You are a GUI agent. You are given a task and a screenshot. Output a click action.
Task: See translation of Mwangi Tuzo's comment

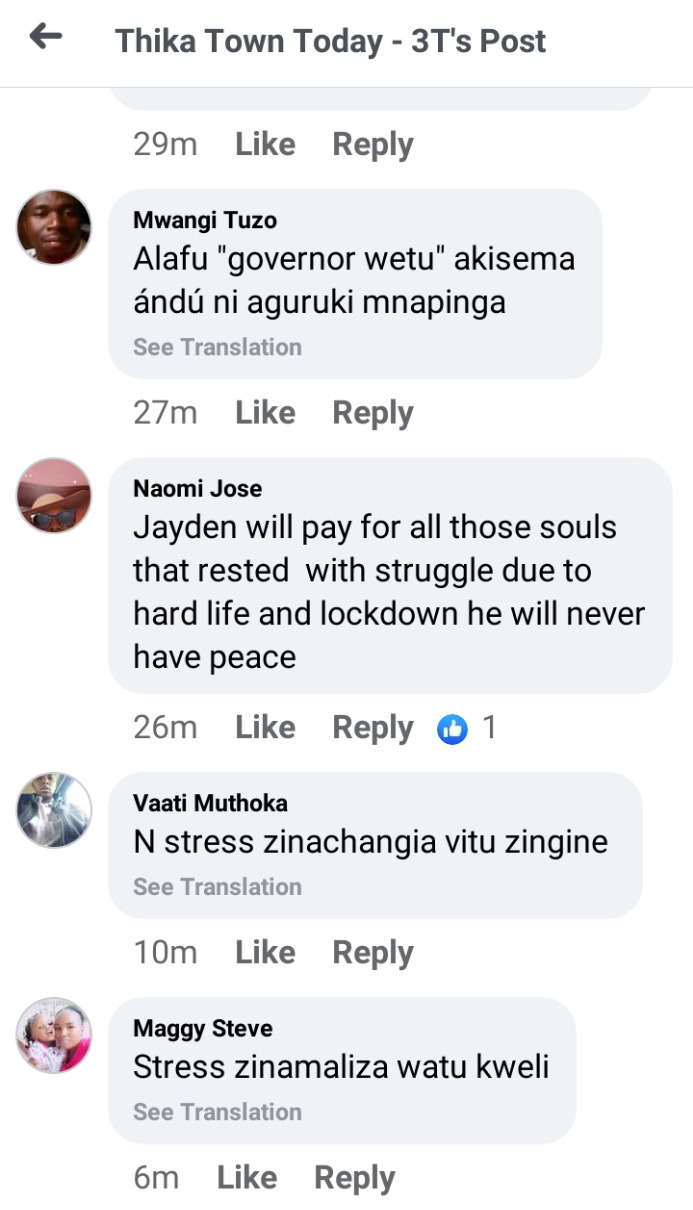click(217, 347)
